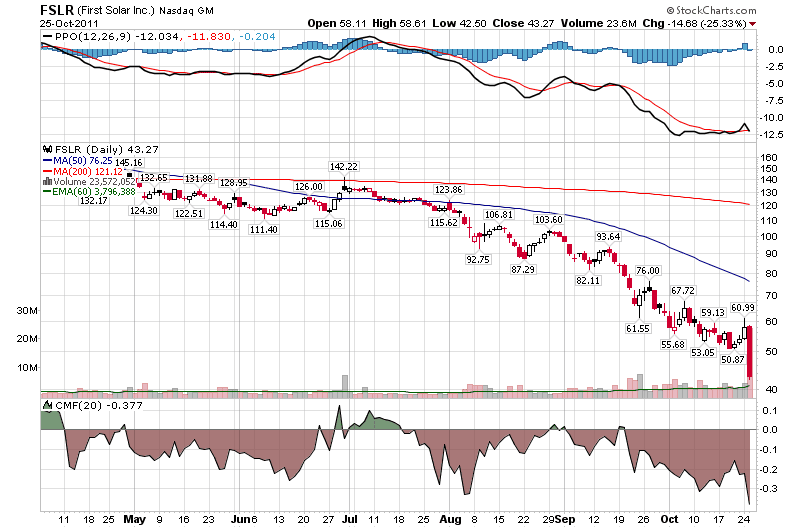800x528 pixels.
Task: Click the red down triangle beside Chg
Action: (x=753, y=24)
